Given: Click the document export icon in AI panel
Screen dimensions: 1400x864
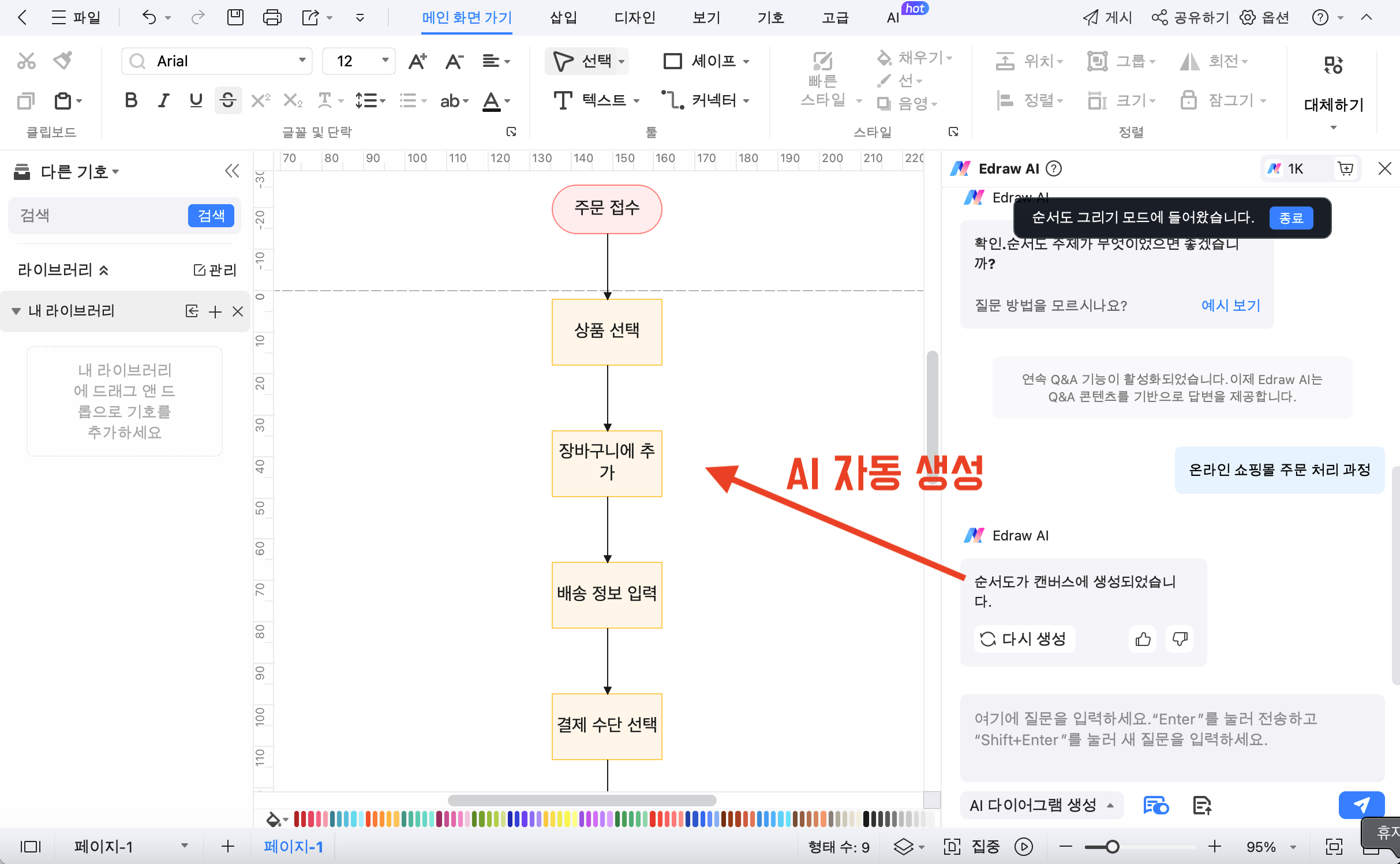Looking at the screenshot, I should [1202, 805].
